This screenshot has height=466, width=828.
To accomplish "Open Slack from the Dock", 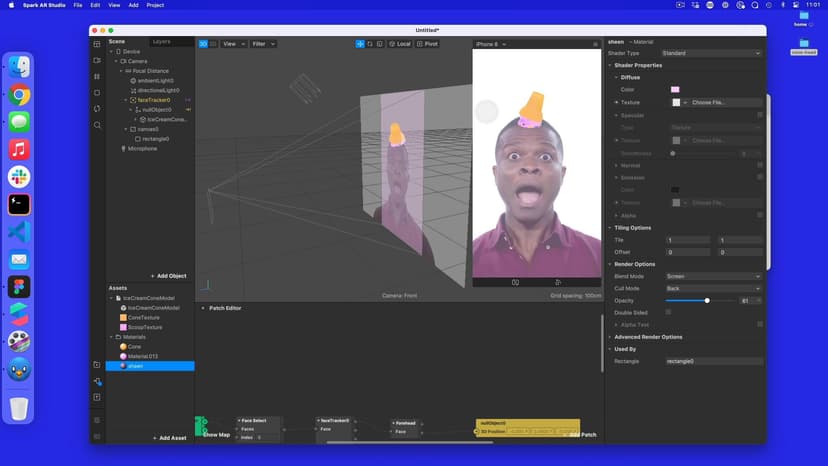I will point(19,177).
